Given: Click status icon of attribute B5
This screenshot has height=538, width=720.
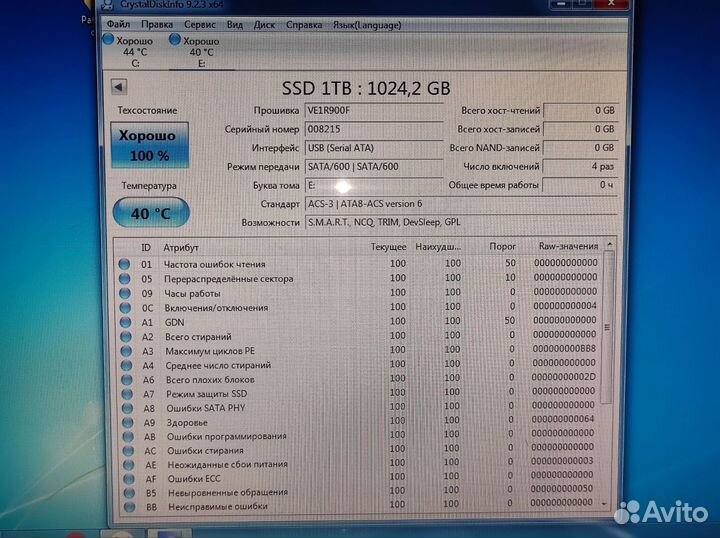Looking at the screenshot, I should click(129, 493).
